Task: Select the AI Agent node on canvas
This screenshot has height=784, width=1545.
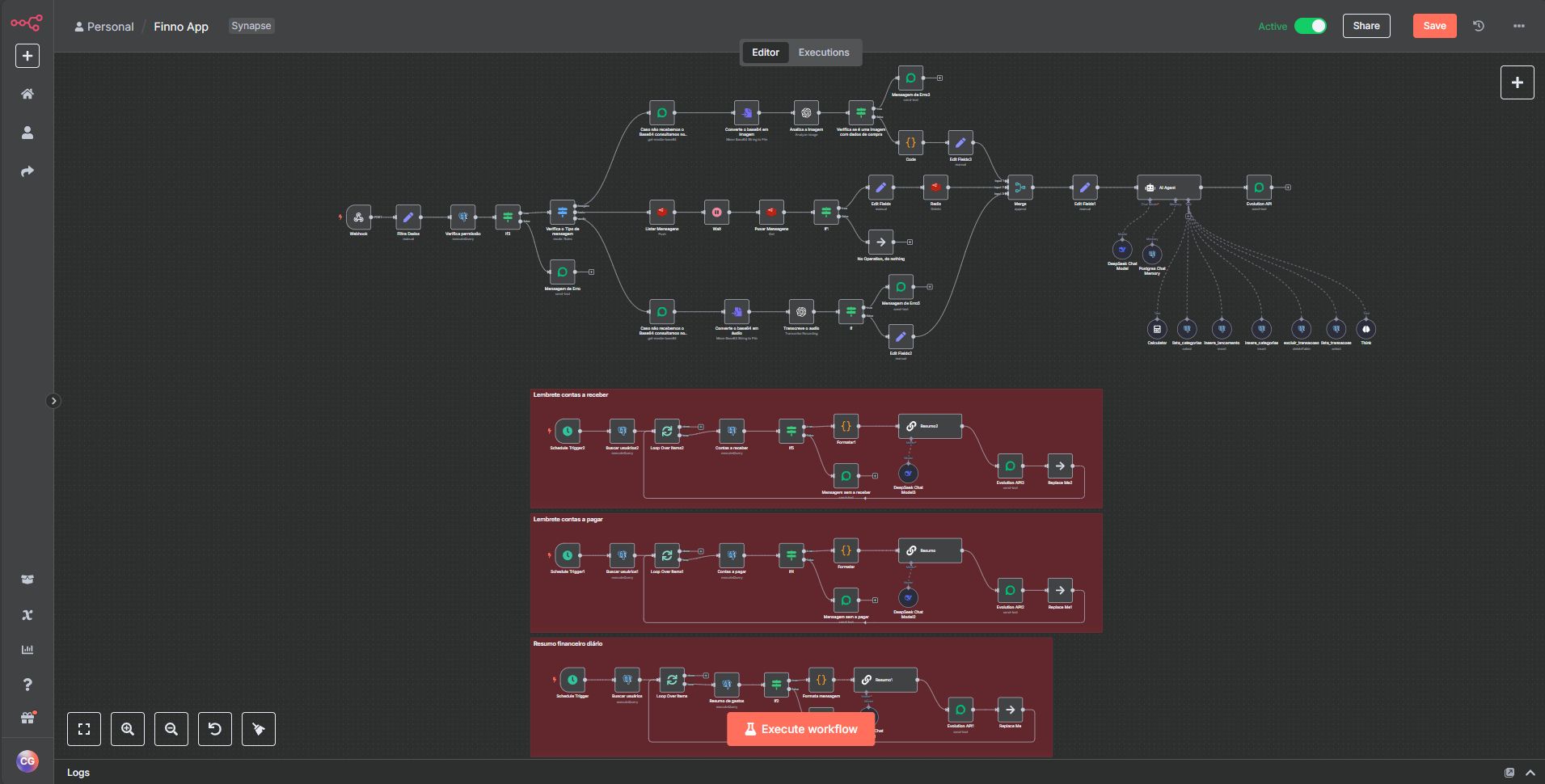Action: click(x=1168, y=188)
